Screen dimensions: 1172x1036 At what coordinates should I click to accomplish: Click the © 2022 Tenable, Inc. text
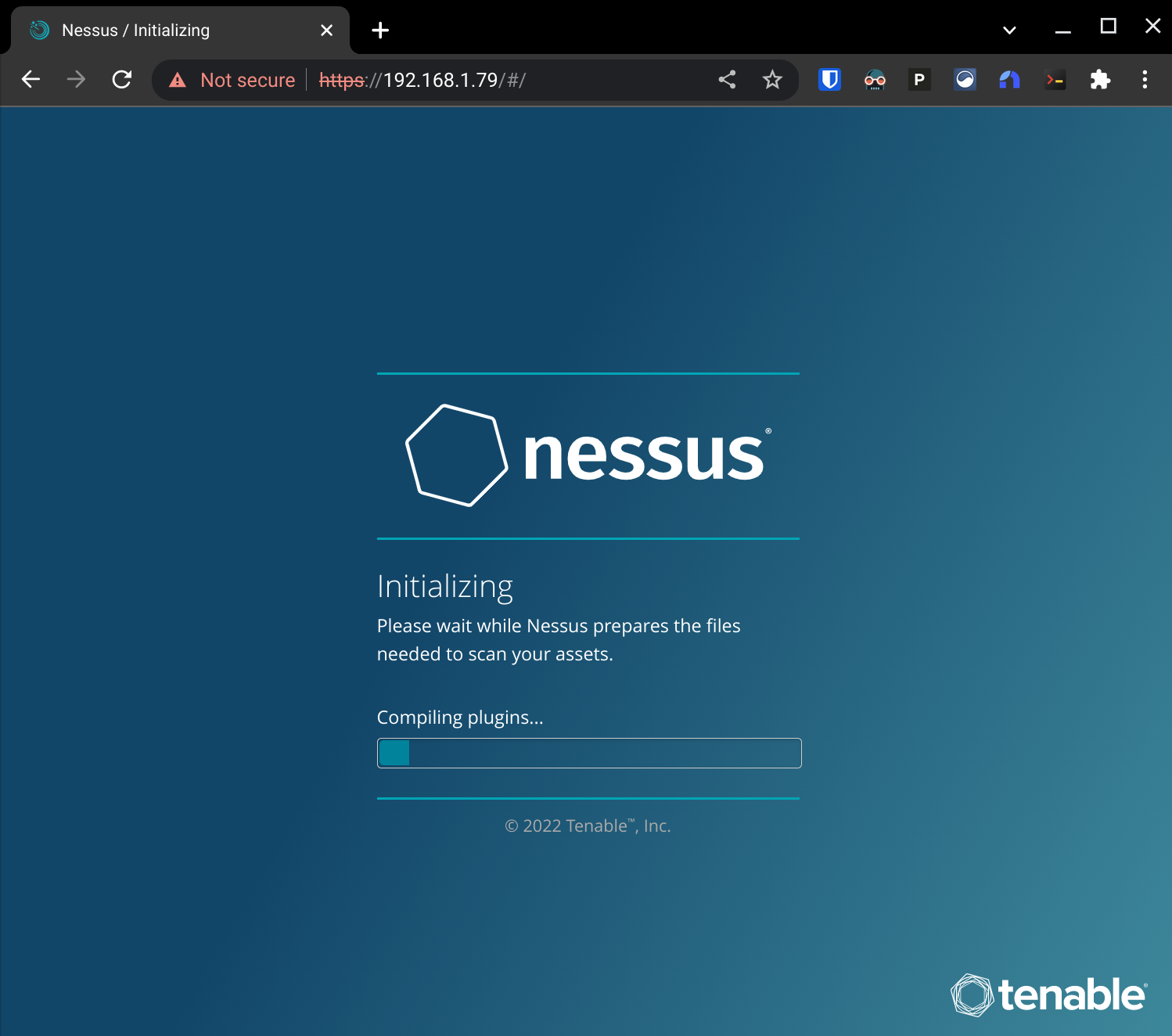tap(588, 826)
